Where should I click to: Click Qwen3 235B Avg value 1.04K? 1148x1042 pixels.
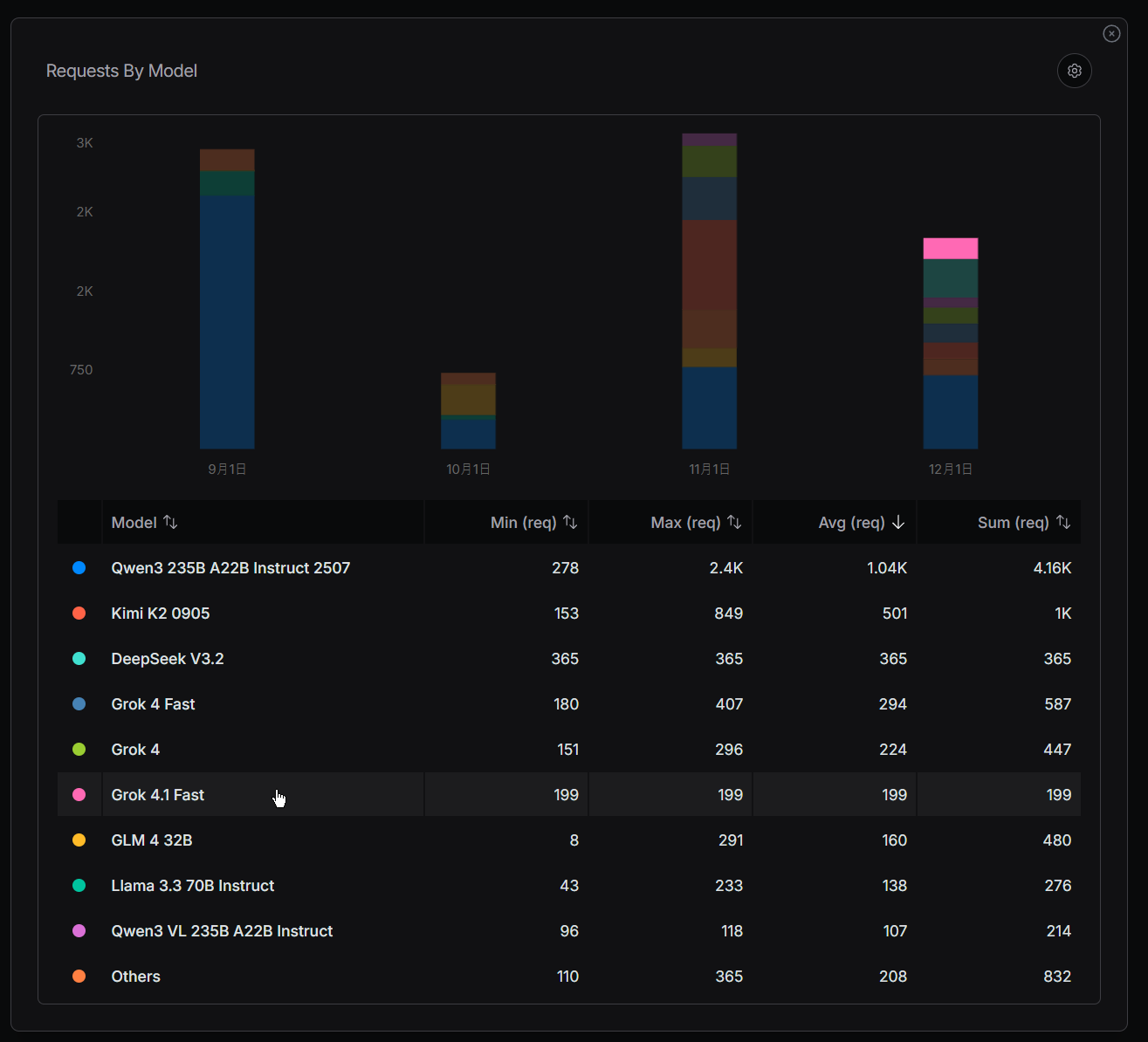(x=887, y=567)
